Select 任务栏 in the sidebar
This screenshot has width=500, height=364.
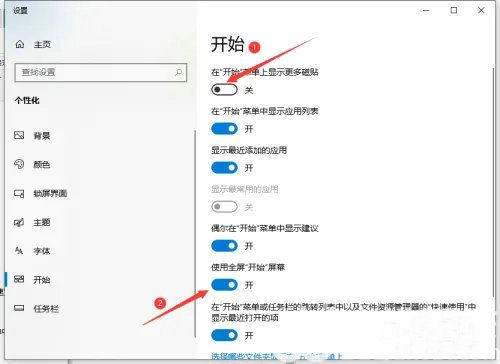[x=46, y=309]
